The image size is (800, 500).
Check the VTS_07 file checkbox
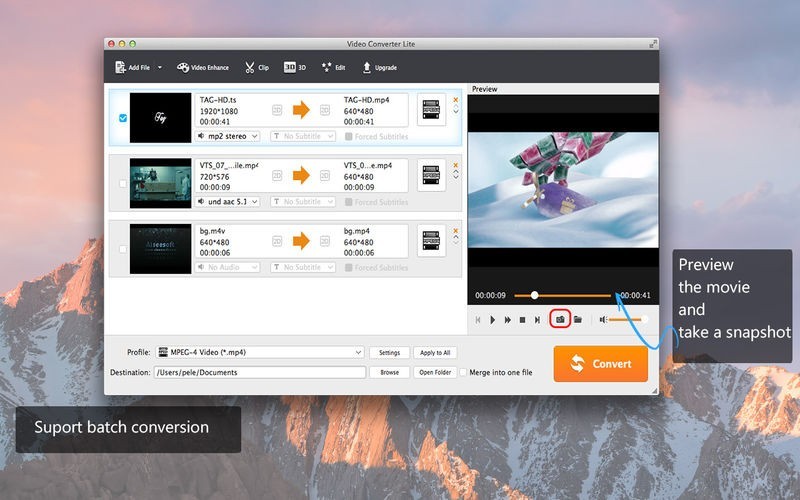123,184
